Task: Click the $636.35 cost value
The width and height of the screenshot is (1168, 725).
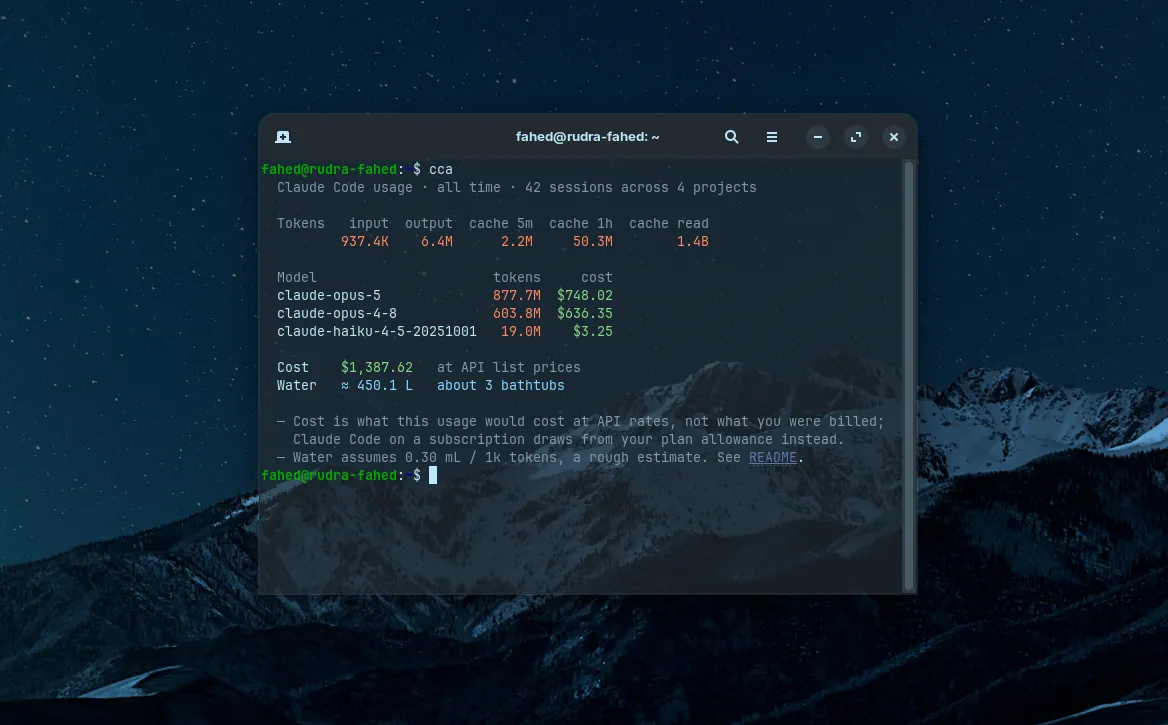Action: pos(585,314)
